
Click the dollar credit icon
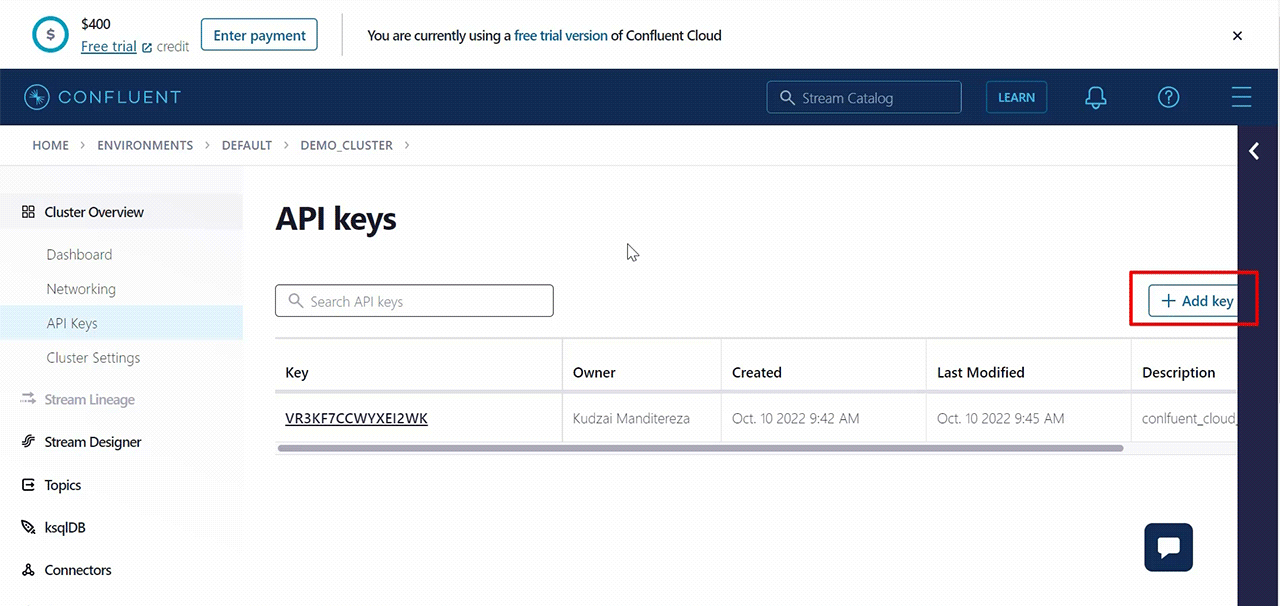tap(50, 35)
